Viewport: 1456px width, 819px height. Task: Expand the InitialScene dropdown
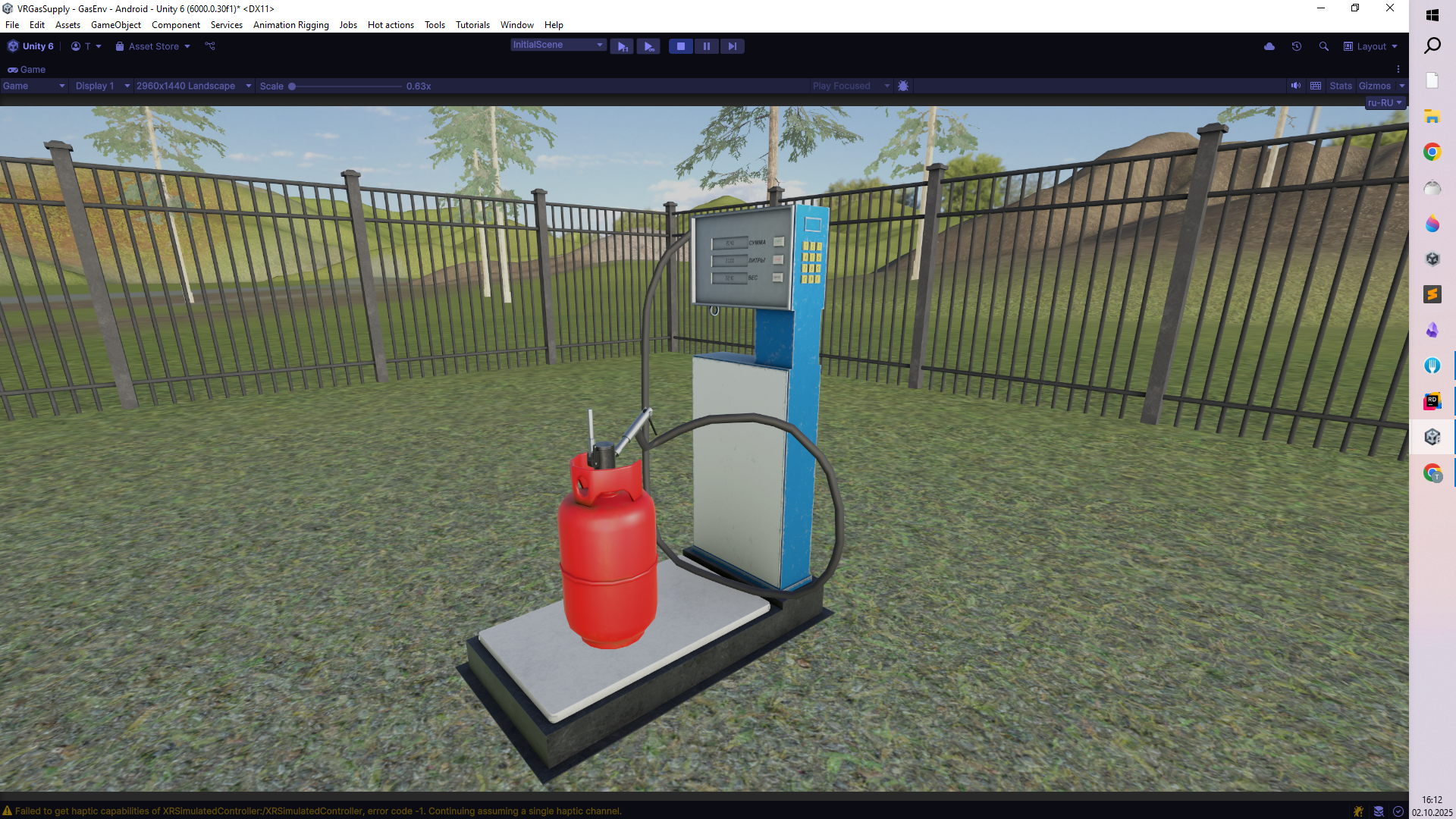[x=558, y=45]
